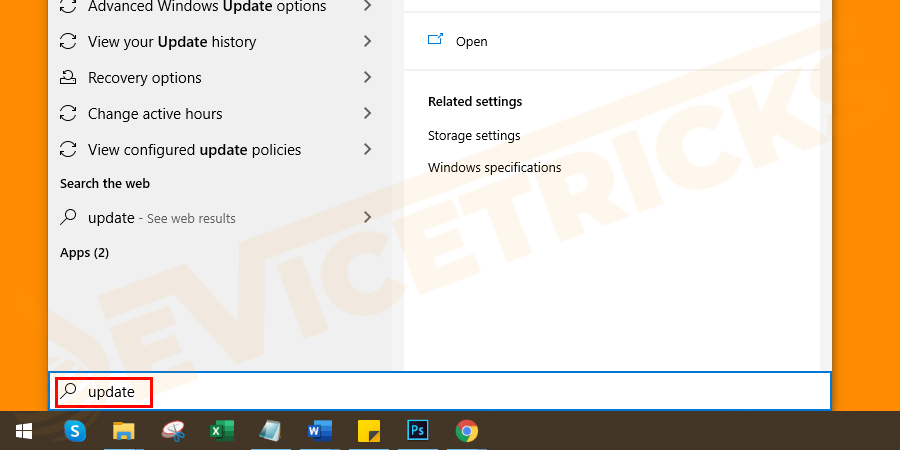Viewport: 900px width, 450px height.
Task: Open the Notepad taskbar icon
Action: (270, 431)
